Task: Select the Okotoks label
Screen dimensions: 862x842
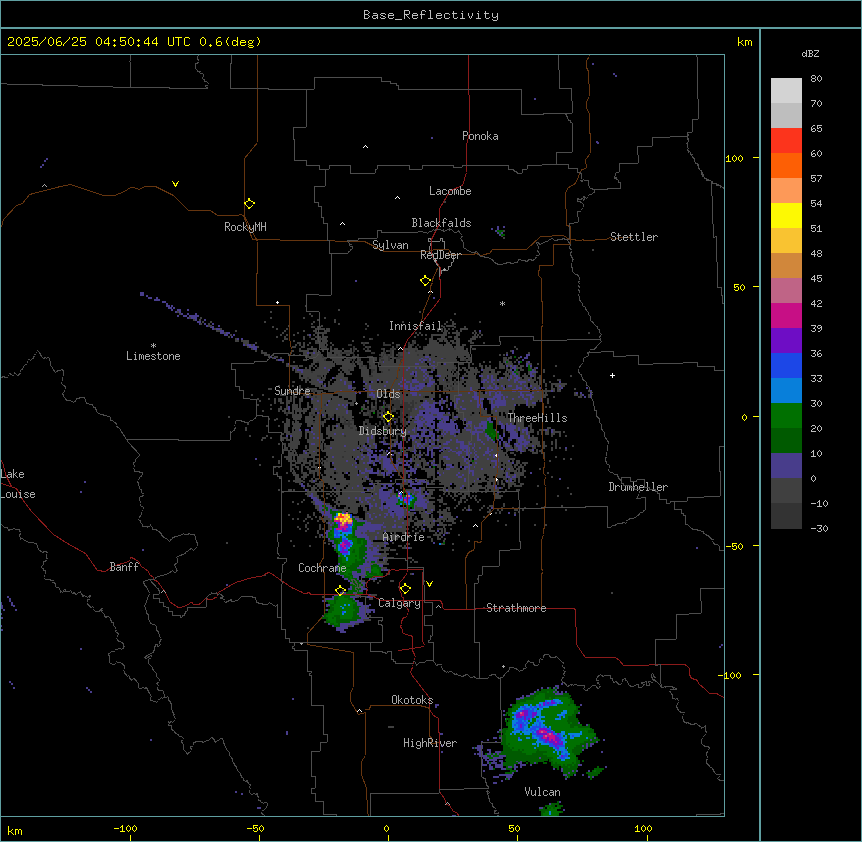Action: tap(412, 700)
